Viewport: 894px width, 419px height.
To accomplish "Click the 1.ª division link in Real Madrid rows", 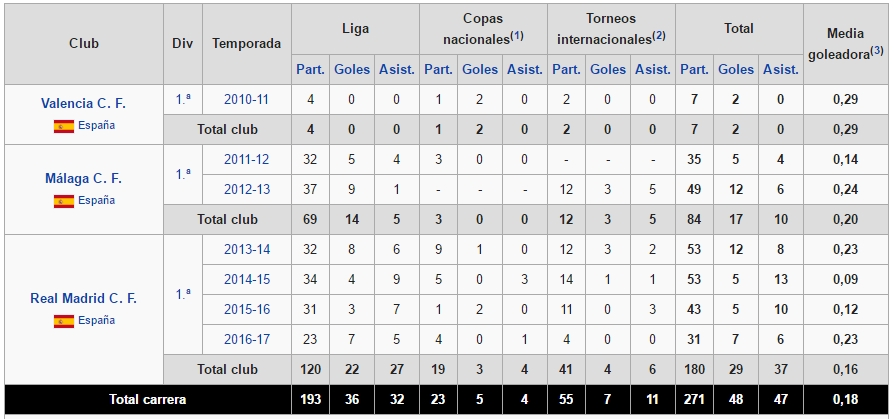I will [184, 294].
